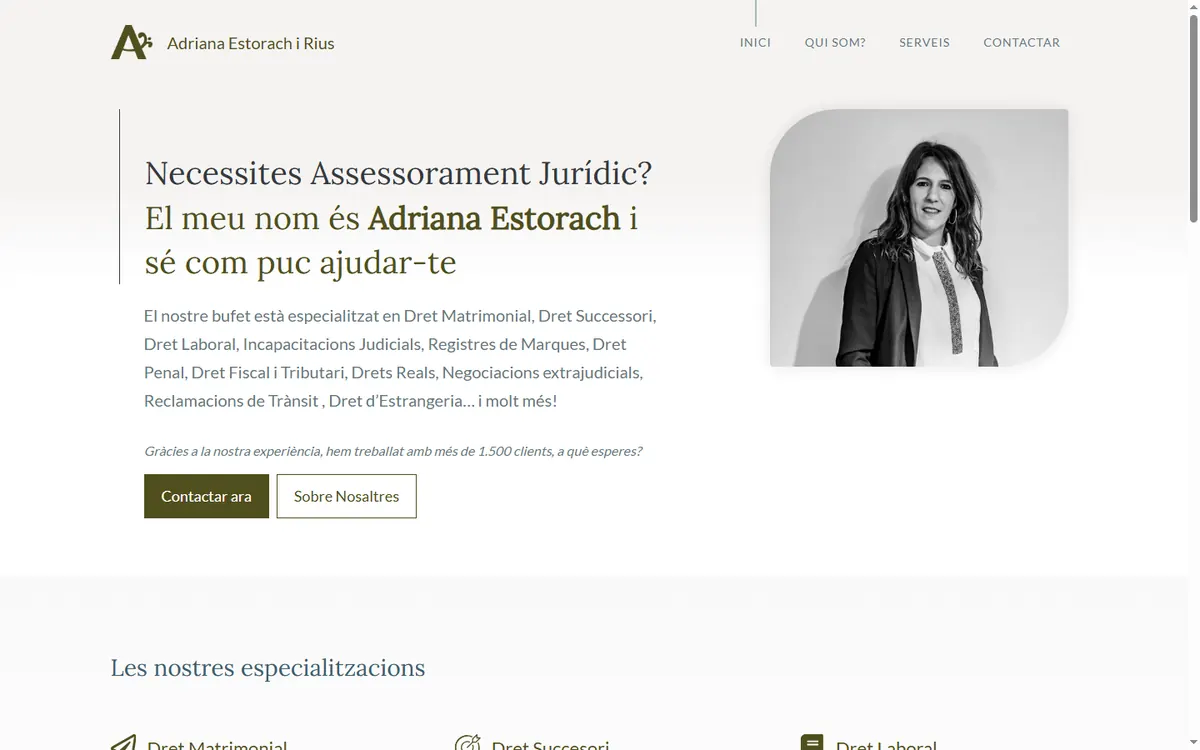The width and height of the screenshot is (1200, 750).
Task: Open the INICI menu item
Action: click(x=755, y=42)
